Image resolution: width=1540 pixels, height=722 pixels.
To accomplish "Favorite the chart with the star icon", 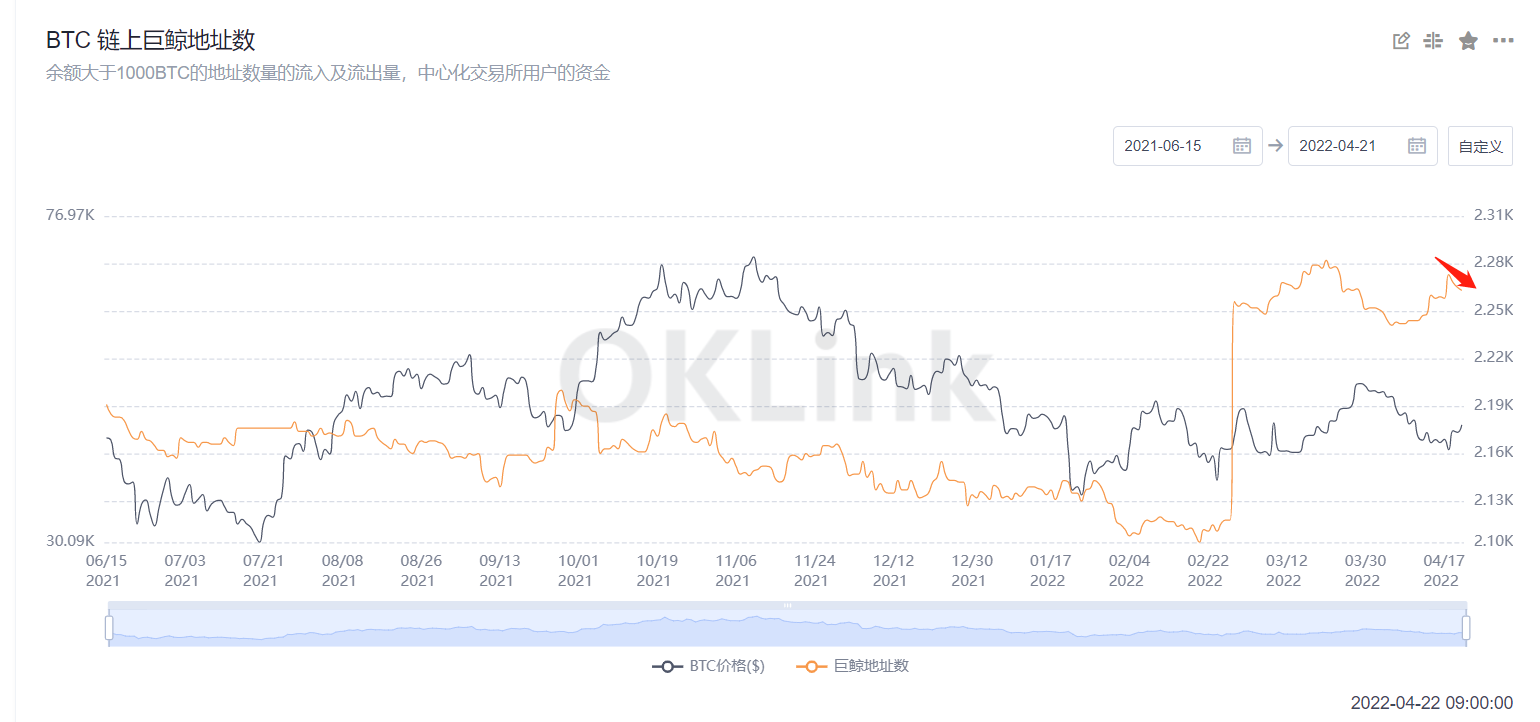I will point(1468,41).
